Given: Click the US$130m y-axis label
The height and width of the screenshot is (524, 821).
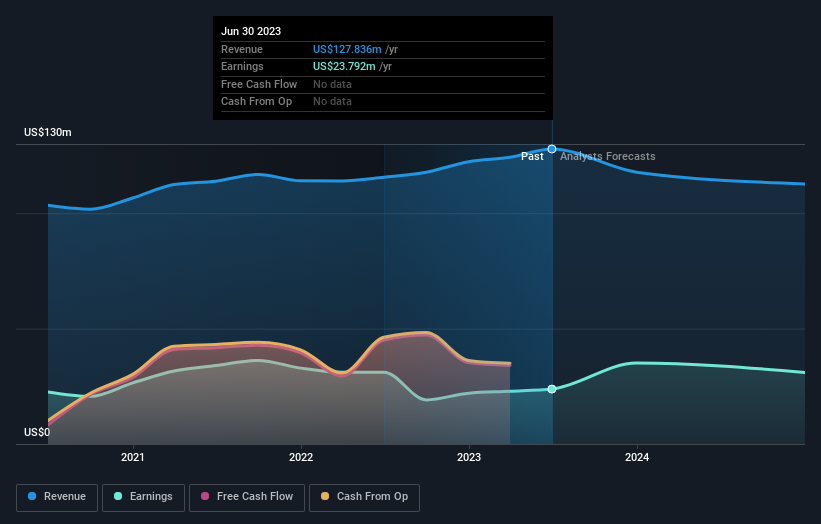Looking at the screenshot, I should [48, 132].
